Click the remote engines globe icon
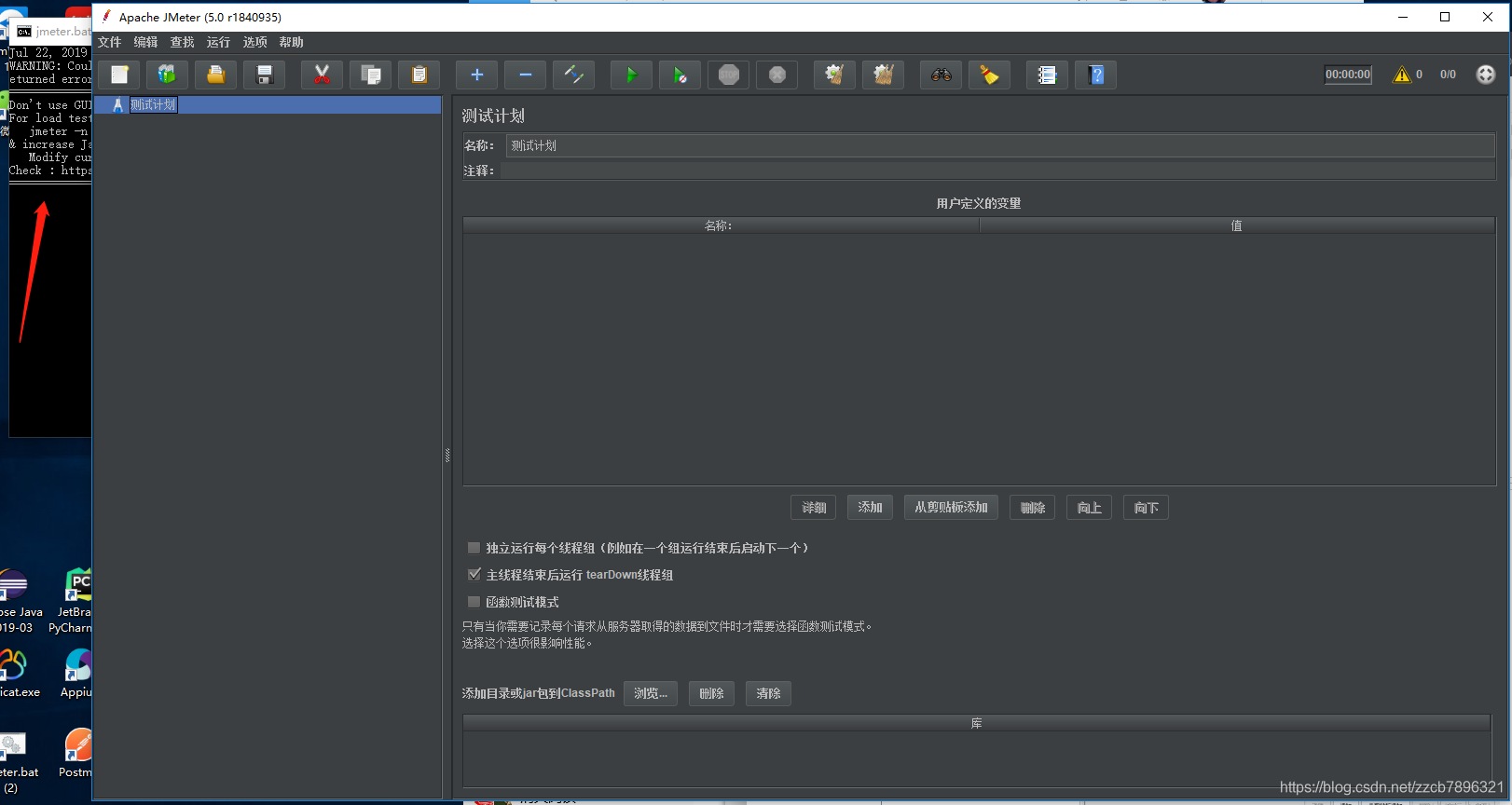1512x805 pixels. coord(1486,75)
